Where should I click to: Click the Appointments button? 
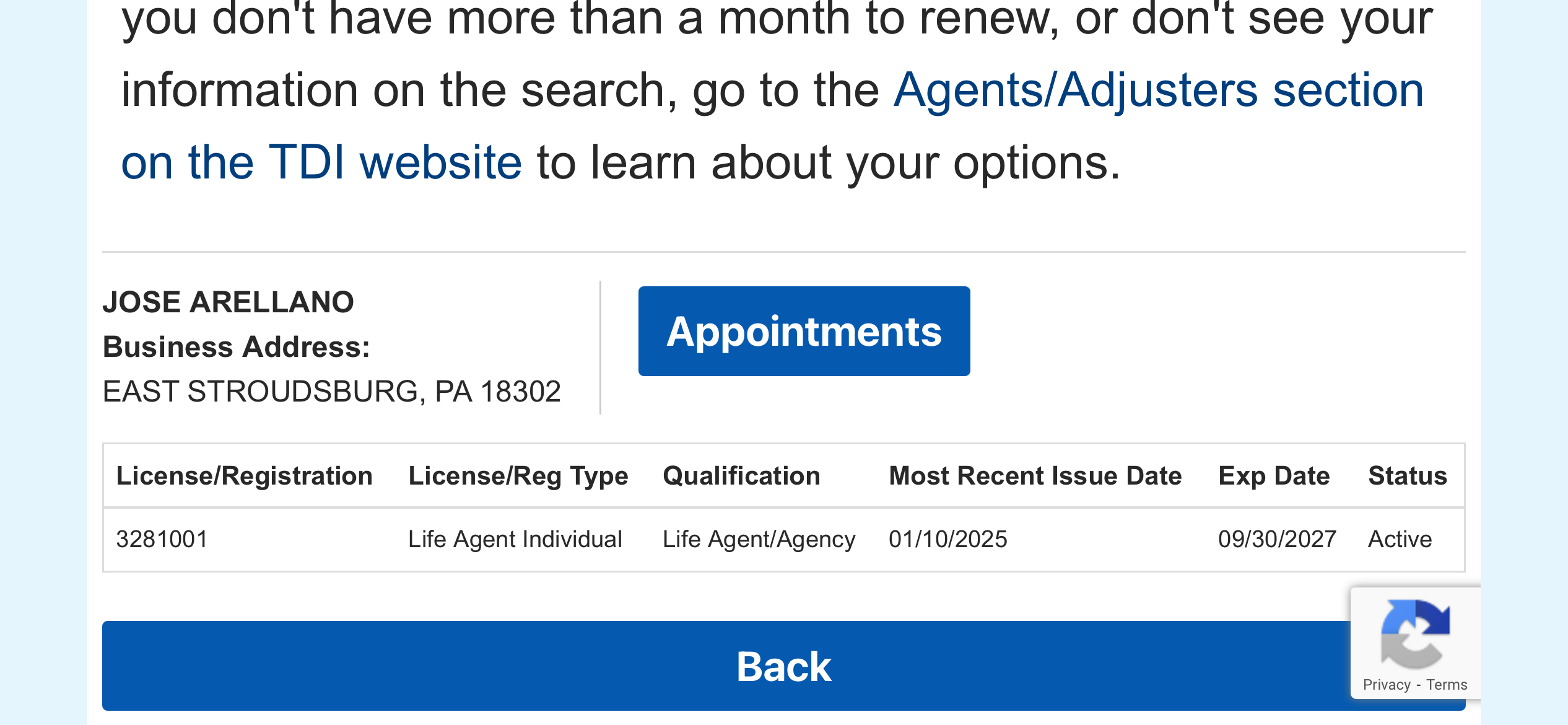[804, 331]
